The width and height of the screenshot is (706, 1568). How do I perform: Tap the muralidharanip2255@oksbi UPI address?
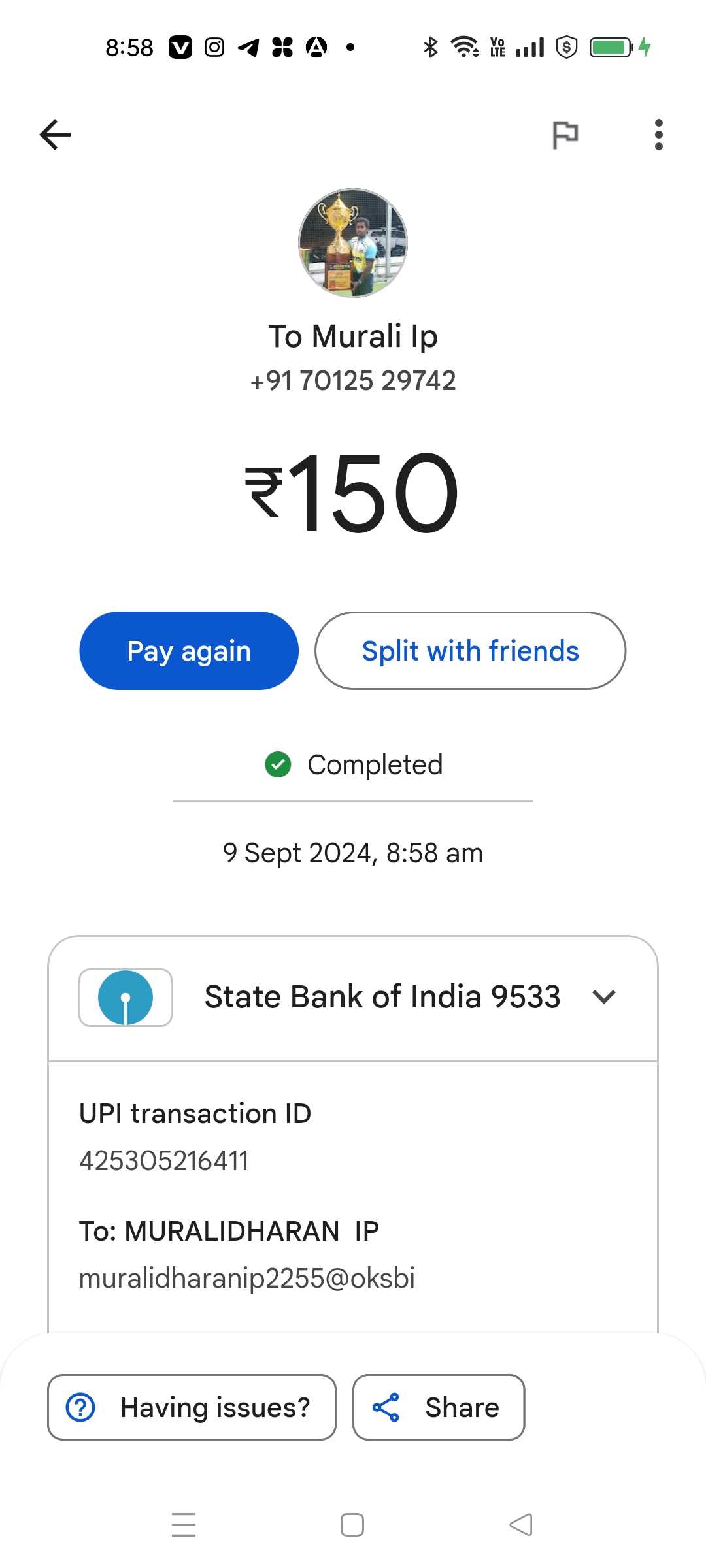click(x=247, y=1279)
